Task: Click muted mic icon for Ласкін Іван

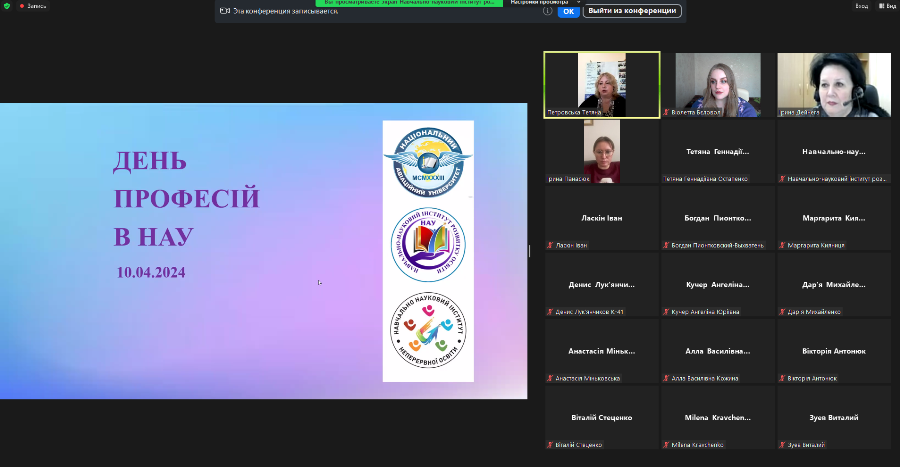Action: coord(550,246)
